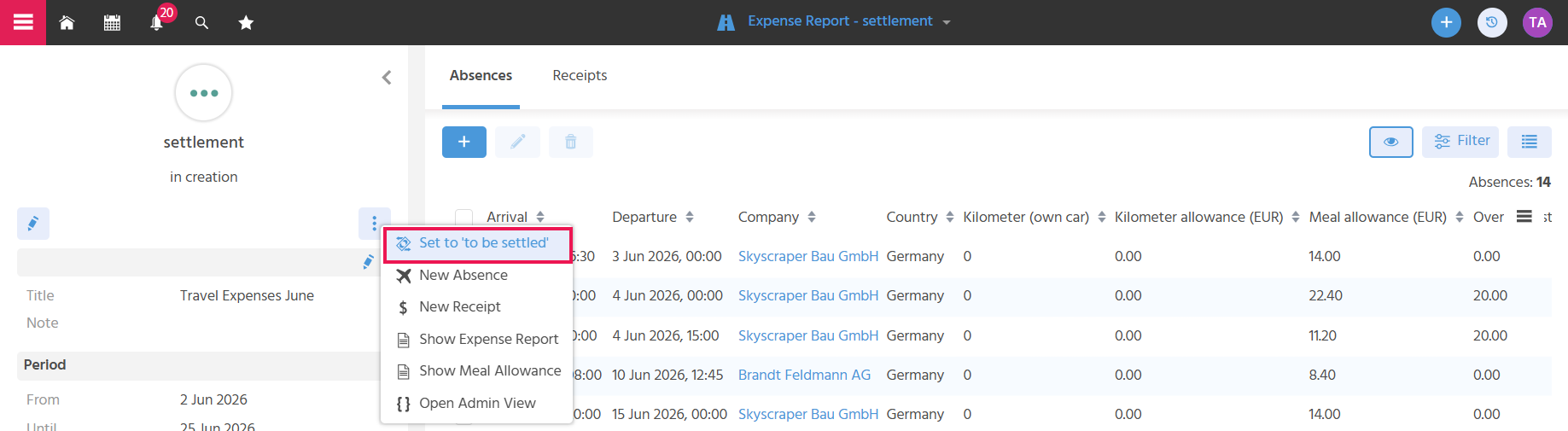The width and height of the screenshot is (1568, 431).
Task: Click the delete trash toolbar button
Action: coord(571,142)
